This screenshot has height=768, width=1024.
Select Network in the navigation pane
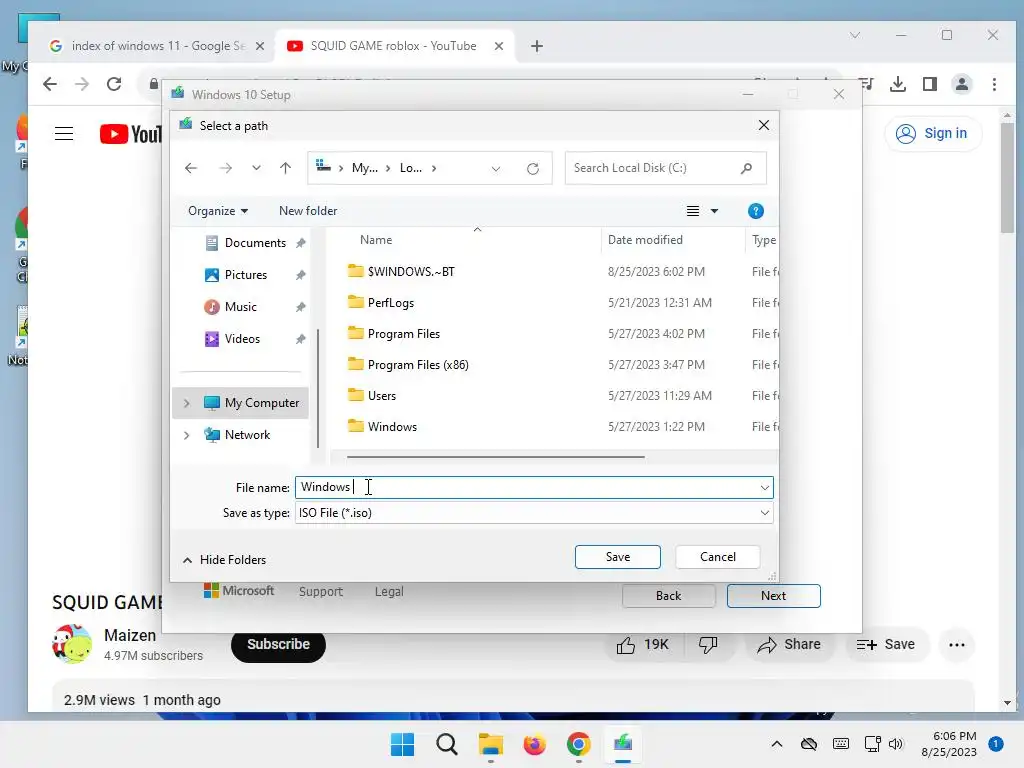[x=247, y=435]
